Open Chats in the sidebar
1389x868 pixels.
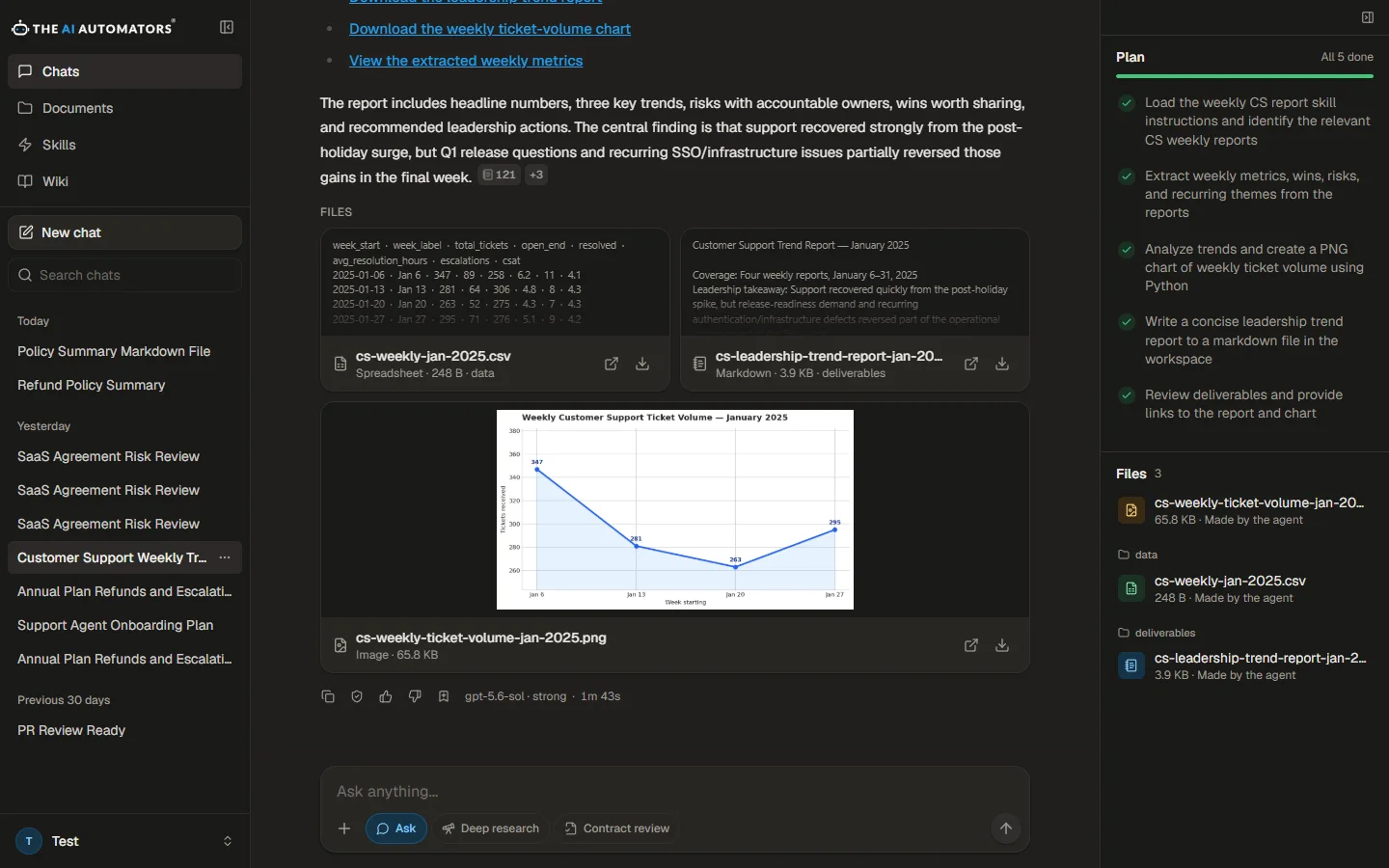[125, 71]
